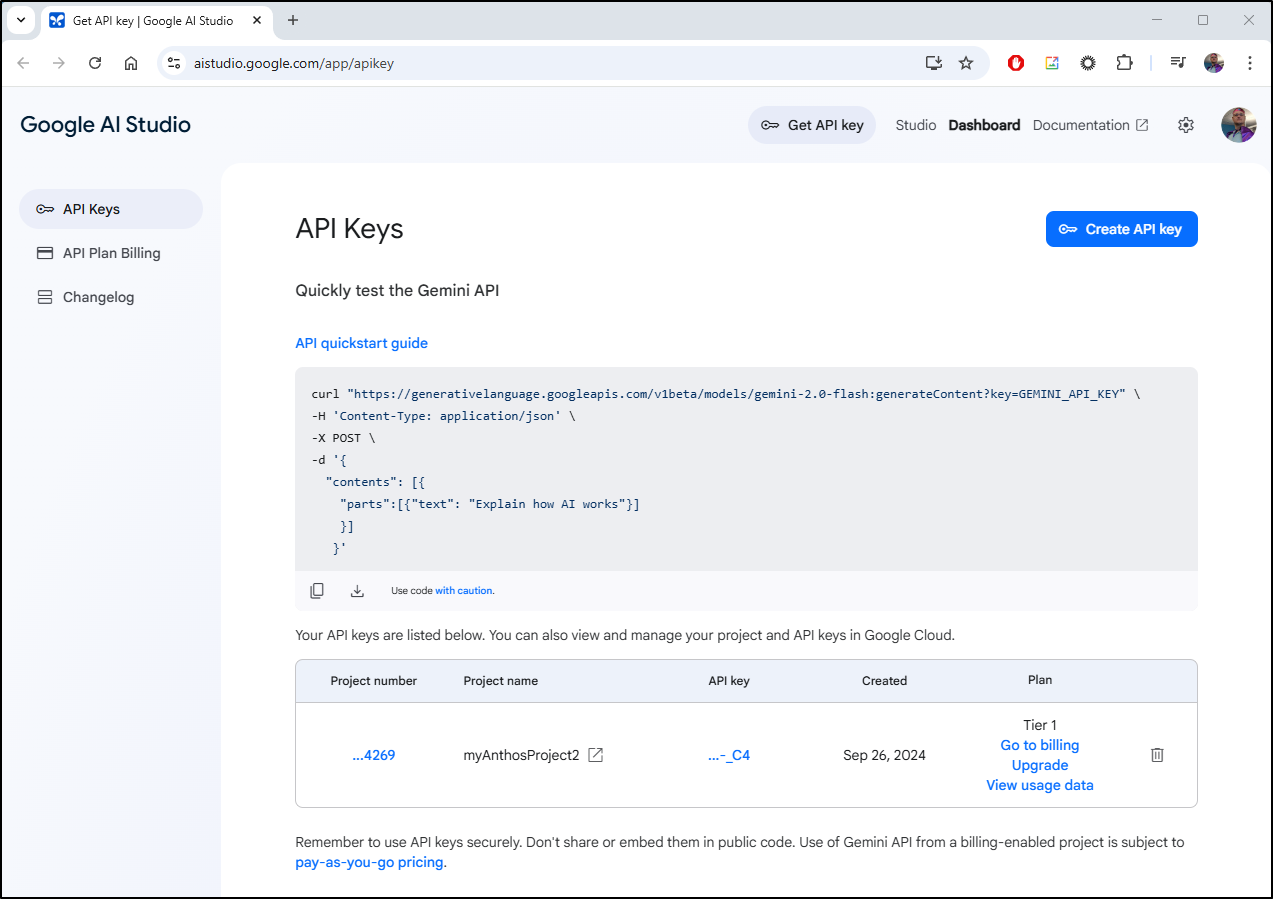Click the address bar URL
The height and width of the screenshot is (899, 1273).
click(x=293, y=63)
